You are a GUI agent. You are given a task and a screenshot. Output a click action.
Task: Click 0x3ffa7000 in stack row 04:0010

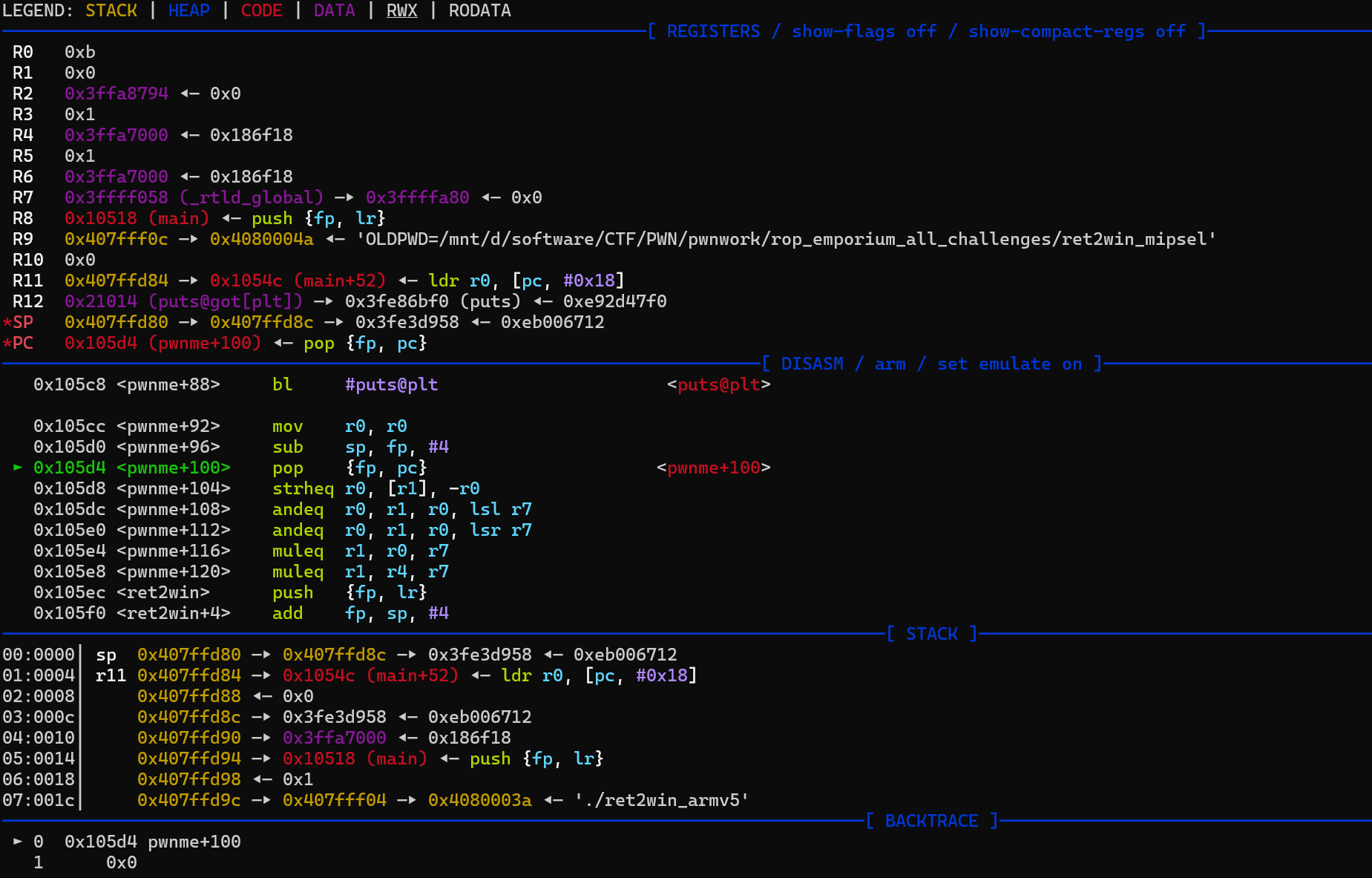(335, 738)
